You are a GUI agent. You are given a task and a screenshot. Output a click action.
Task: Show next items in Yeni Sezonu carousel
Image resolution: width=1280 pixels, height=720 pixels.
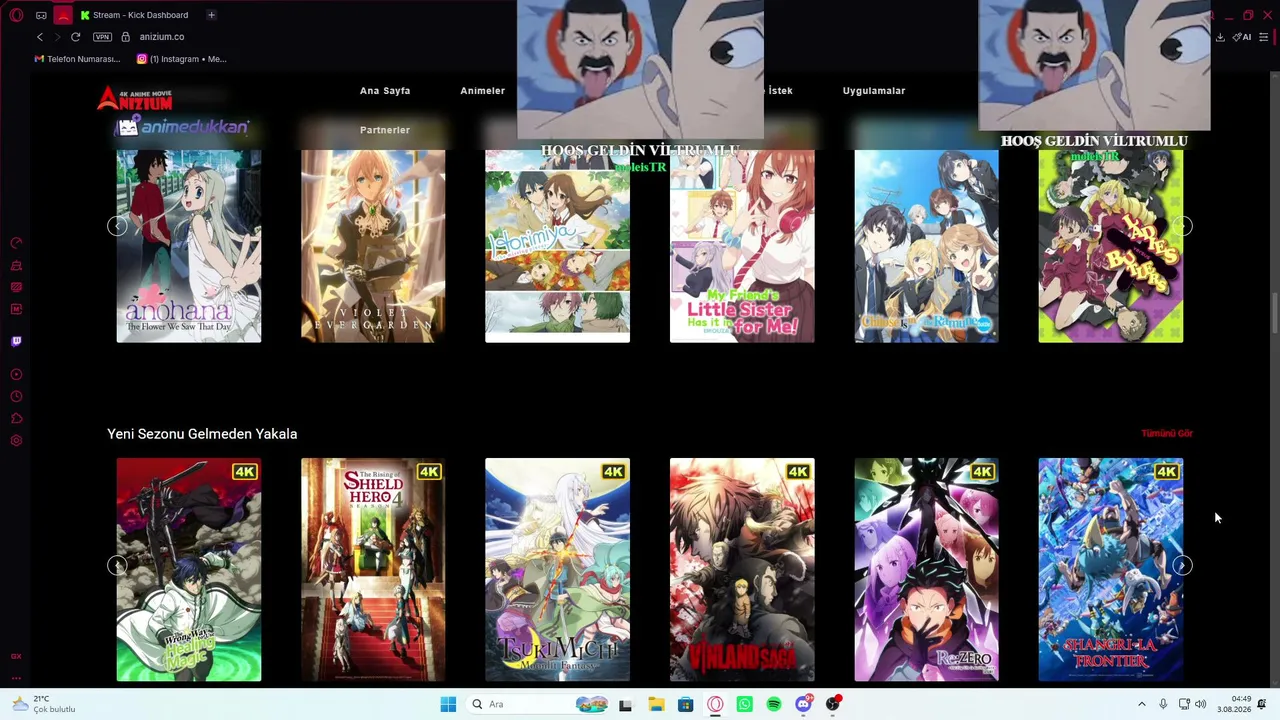point(1182,565)
